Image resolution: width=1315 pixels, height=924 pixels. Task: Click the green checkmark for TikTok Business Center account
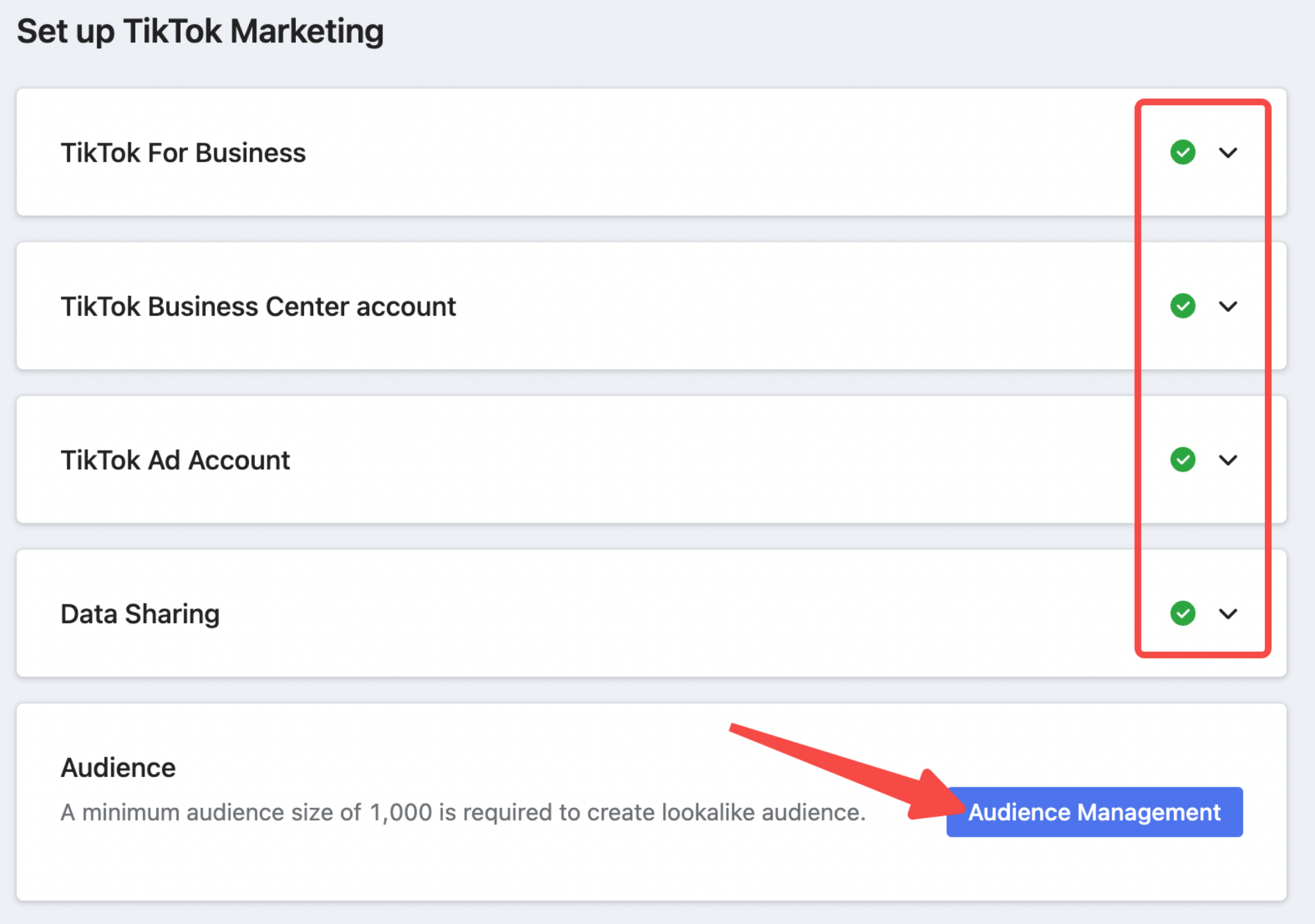(1182, 306)
